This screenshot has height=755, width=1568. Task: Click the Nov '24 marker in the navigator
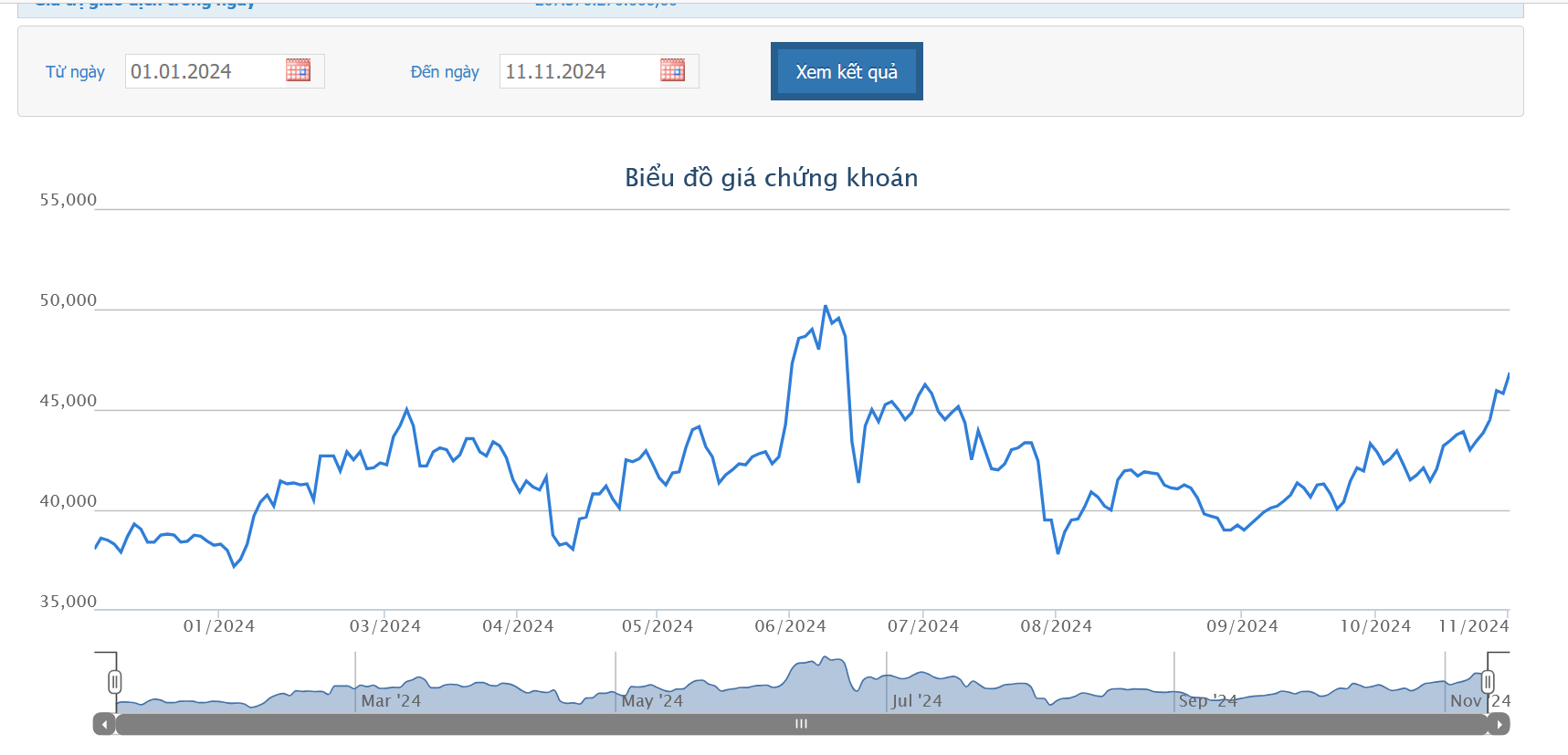click(x=1480, y=701)
